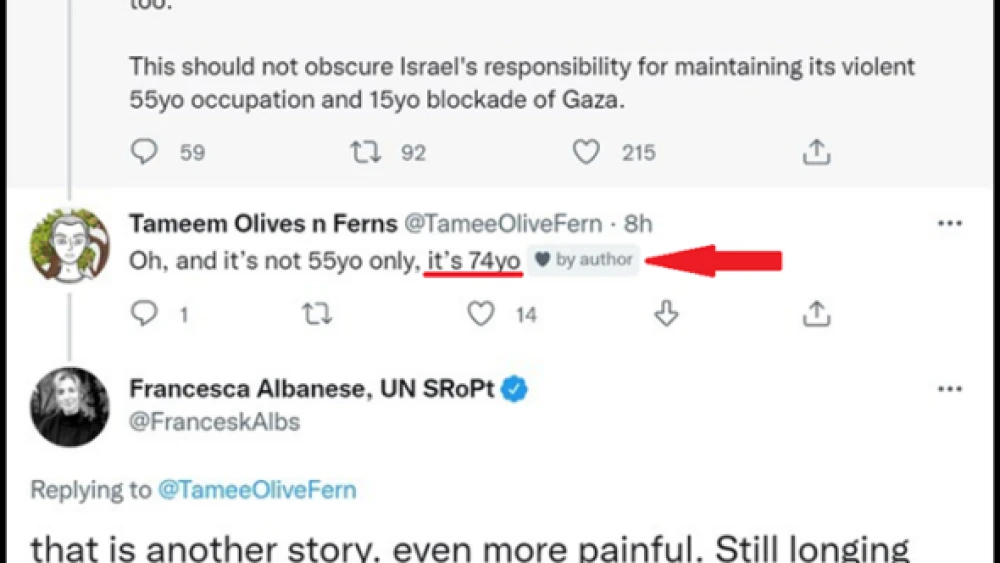The width and height of the screenshot is (1000, 563).
Task: Open more options for Tameem's tweet
Action: [x=948, y=224]
